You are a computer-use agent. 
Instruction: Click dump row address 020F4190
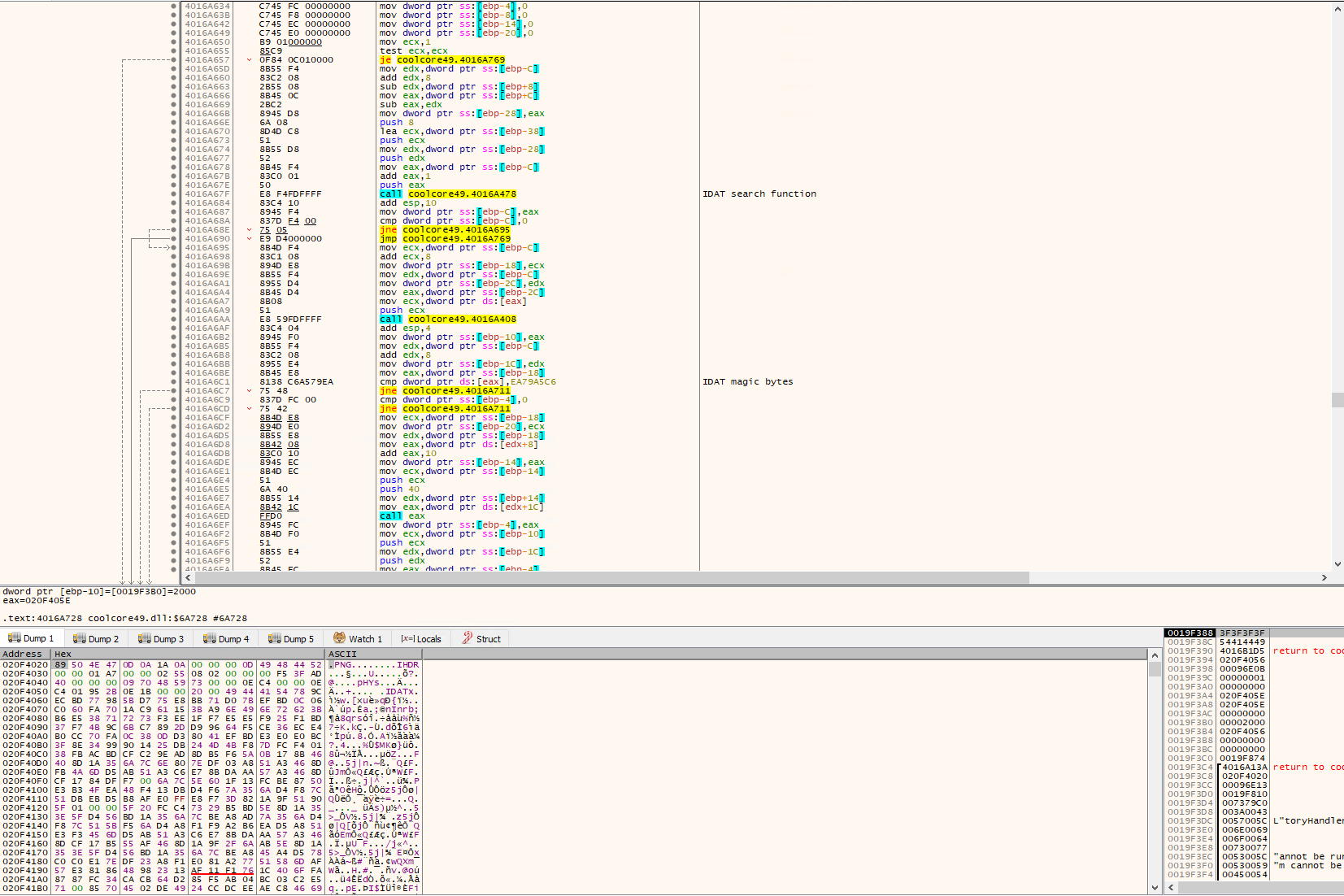pos(25,870)
